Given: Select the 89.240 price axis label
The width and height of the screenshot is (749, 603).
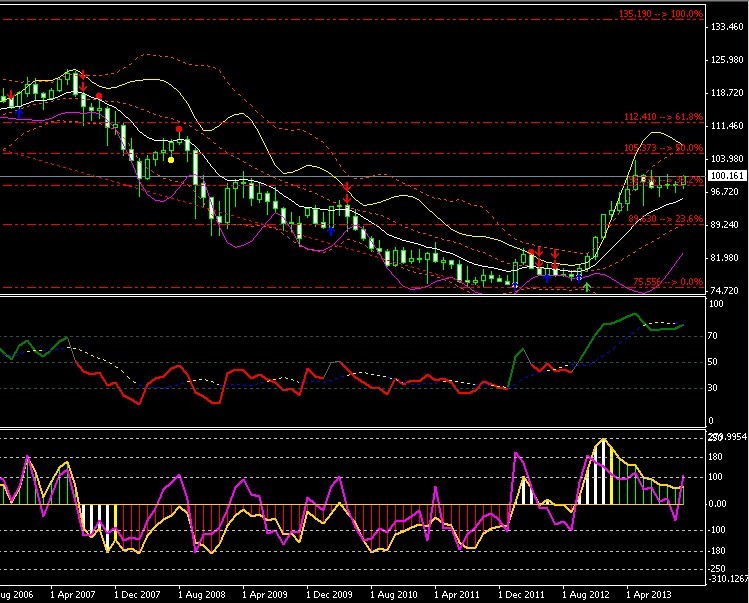Looking at the screenshot, I should point(724,225).
